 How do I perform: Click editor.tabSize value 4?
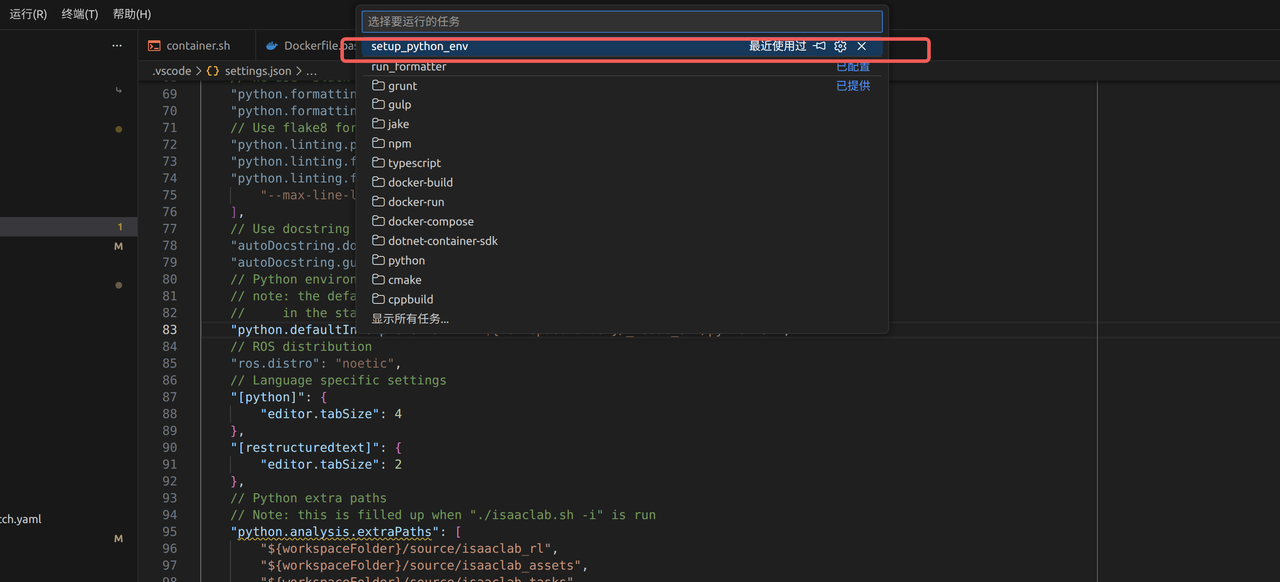click(x=398, y=414)
